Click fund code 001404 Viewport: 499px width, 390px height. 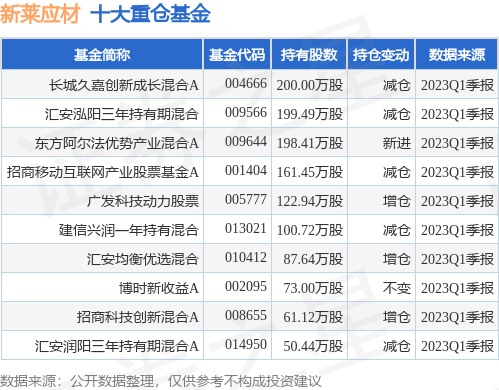pyautogui.click(x=246, y=170)
